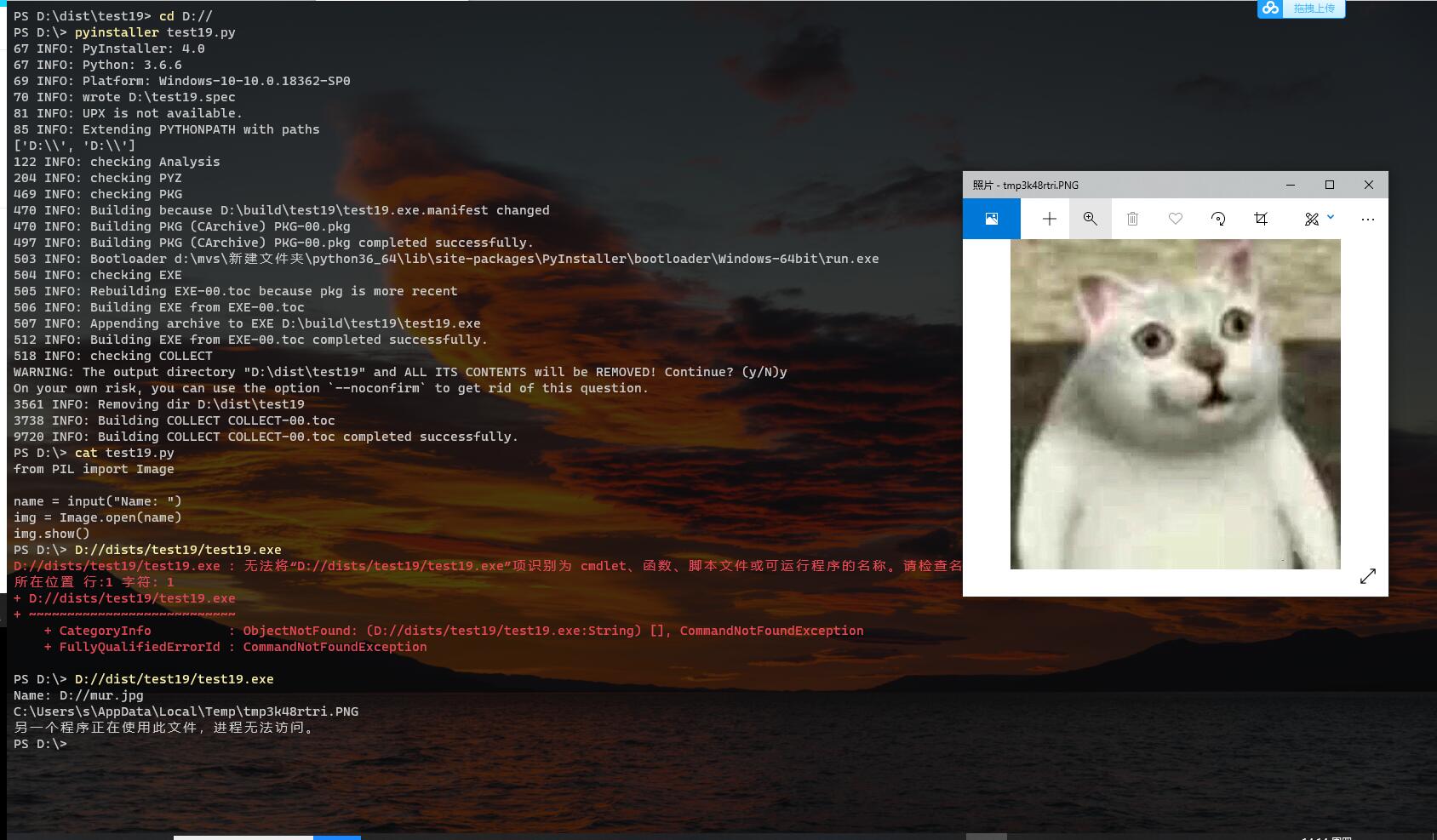Screen dimensions: 1437x840
Task: Click the 'Name: D://mur.jpg' line
Action: pyautogui.click(x=78, y=695)
